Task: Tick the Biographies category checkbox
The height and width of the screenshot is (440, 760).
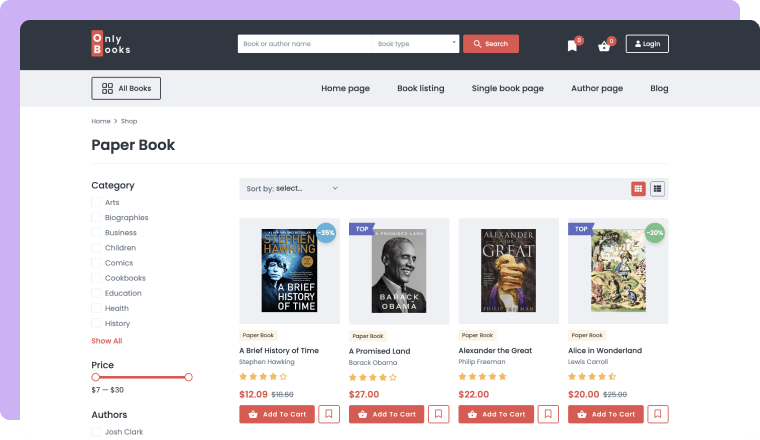Action: (96, 217)
